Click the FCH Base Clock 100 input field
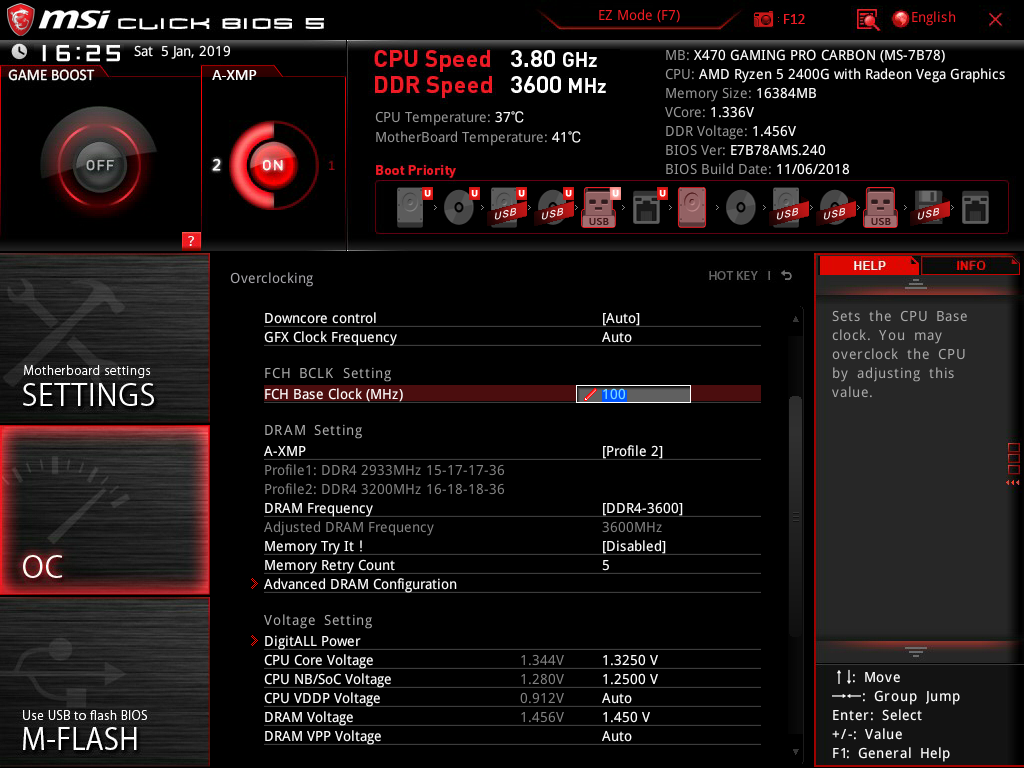Screen dimensions: 1024x768 [633, 394]
